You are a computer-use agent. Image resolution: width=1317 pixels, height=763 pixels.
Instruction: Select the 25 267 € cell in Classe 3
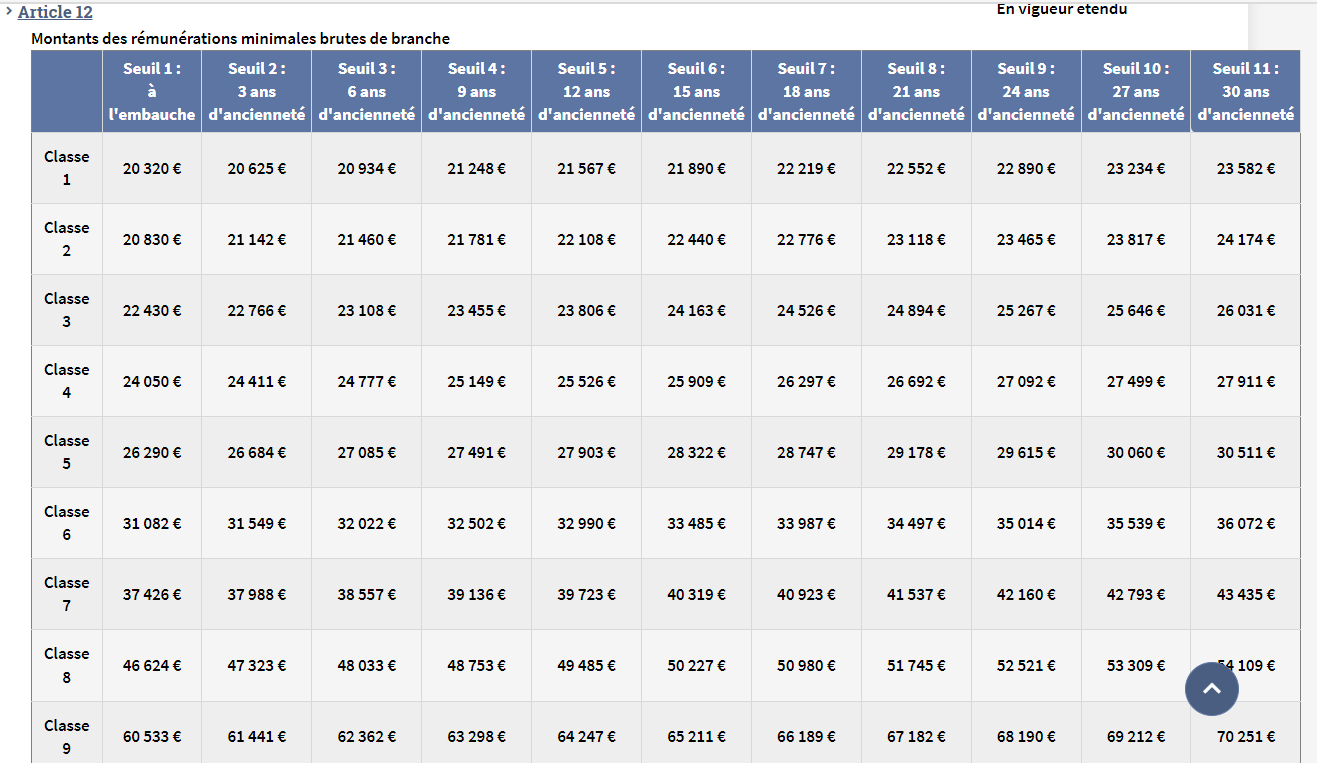click(1026, 311)
